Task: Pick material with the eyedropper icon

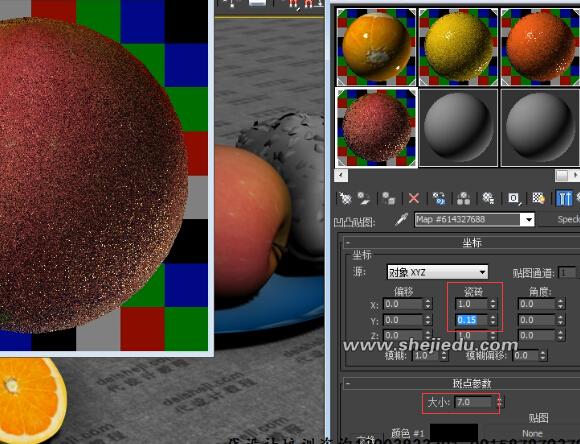Action: (x=401, y=220)
